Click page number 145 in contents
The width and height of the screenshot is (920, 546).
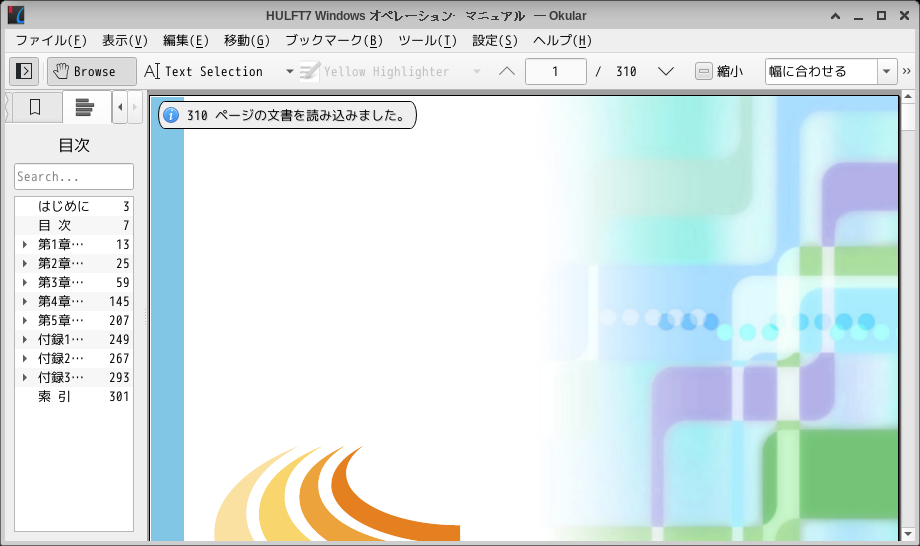point(119,301)
